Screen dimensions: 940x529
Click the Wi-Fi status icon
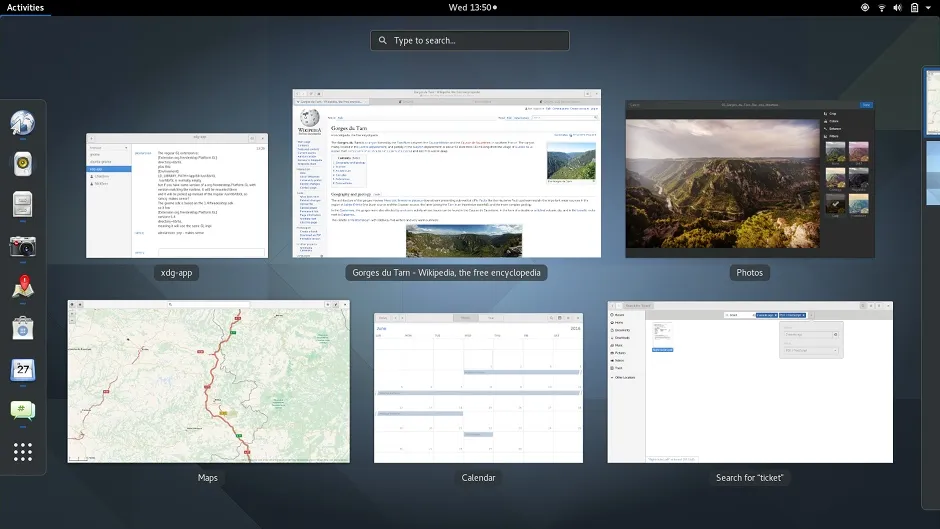pyautogui.click(x=882, y=8)
